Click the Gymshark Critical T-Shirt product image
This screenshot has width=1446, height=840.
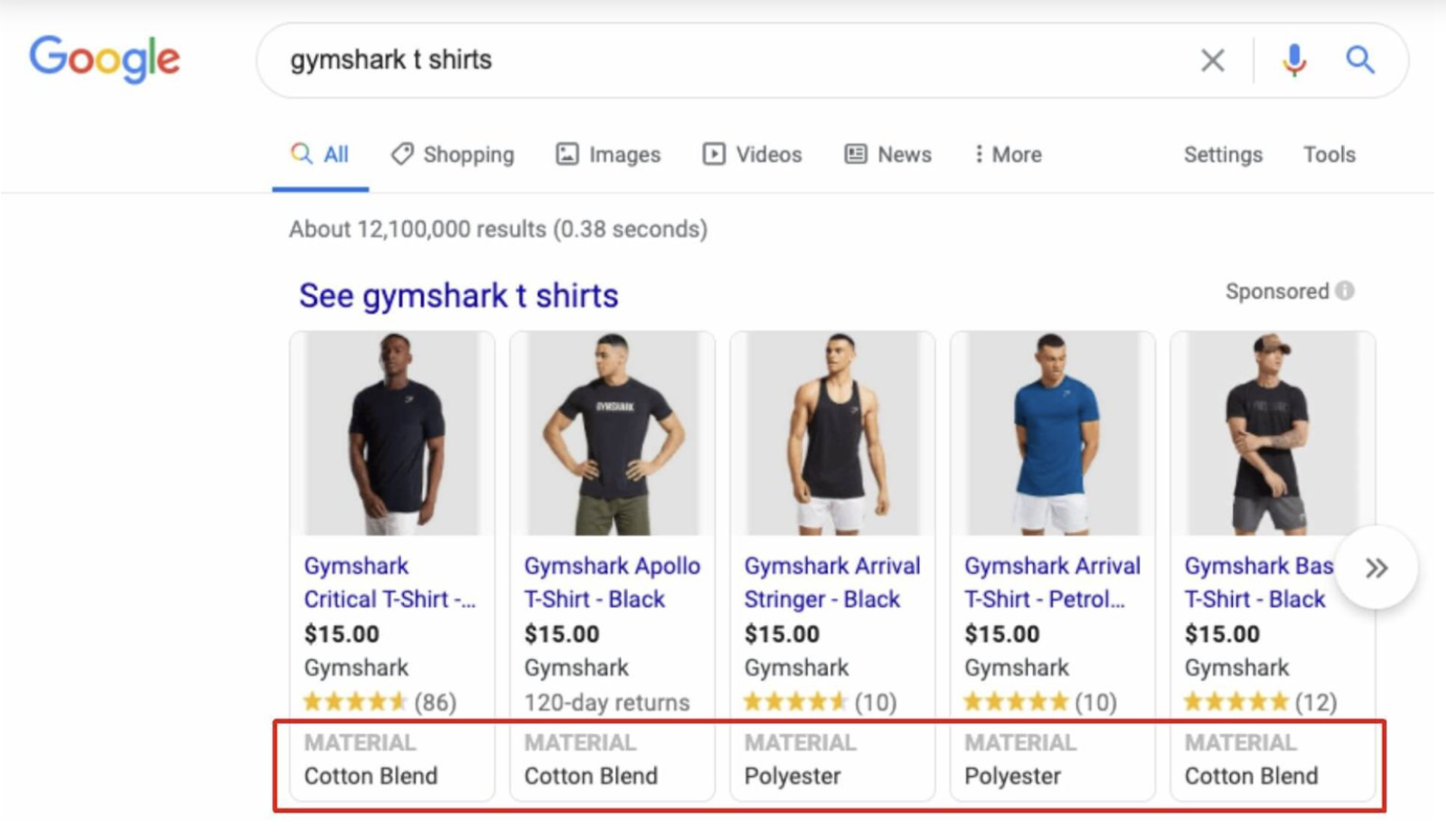392,434
